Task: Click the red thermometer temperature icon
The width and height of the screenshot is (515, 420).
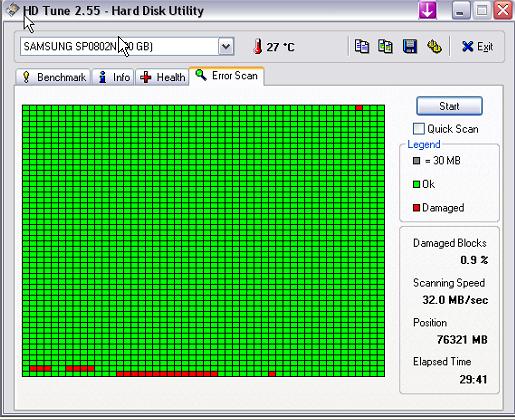Action: (257, 46)
